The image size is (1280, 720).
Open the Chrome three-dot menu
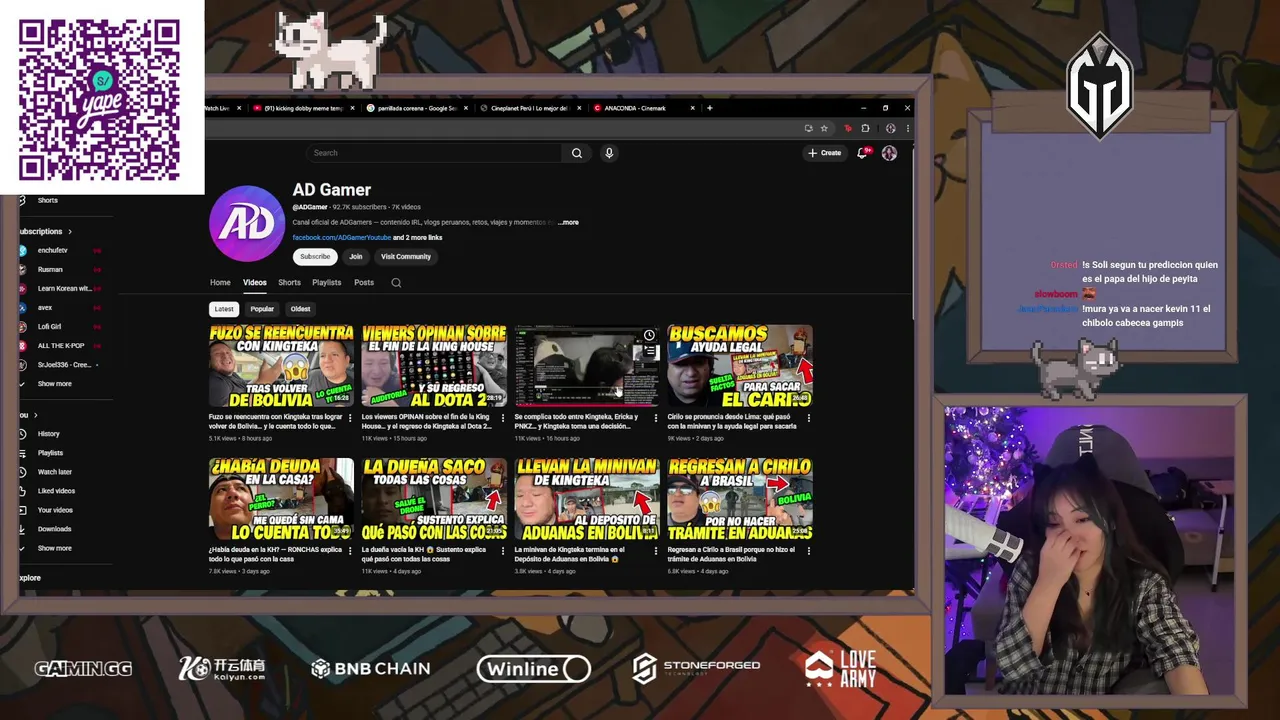click(x=907, y=128)
